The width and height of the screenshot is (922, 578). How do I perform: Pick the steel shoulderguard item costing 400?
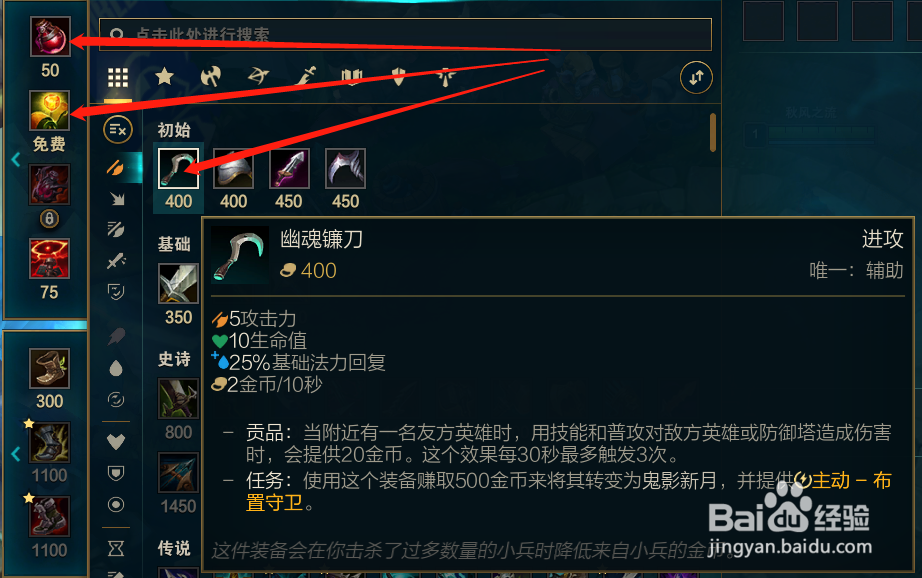tap(233, 169)
